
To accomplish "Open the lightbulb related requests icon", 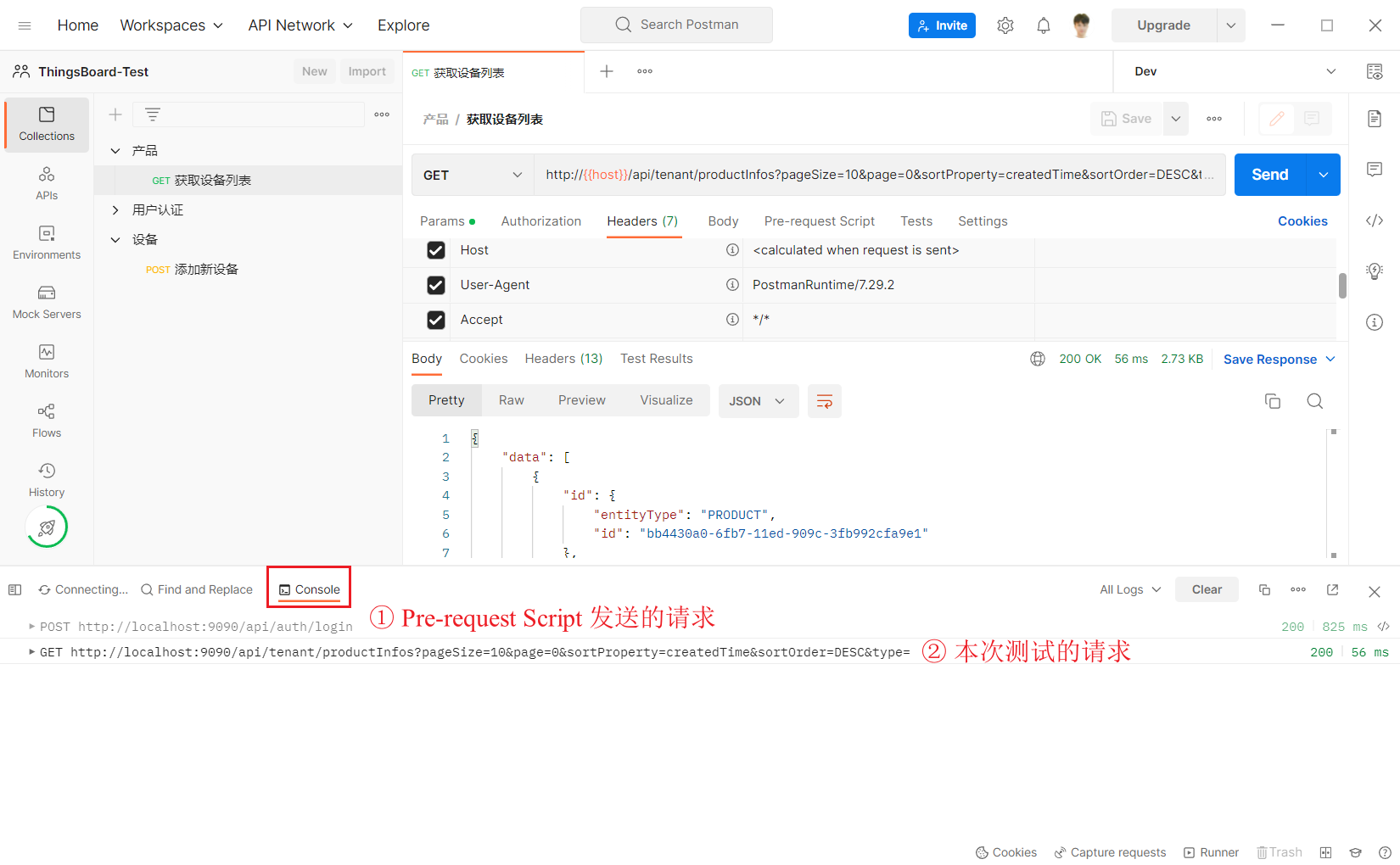I will coord(1375,271).
